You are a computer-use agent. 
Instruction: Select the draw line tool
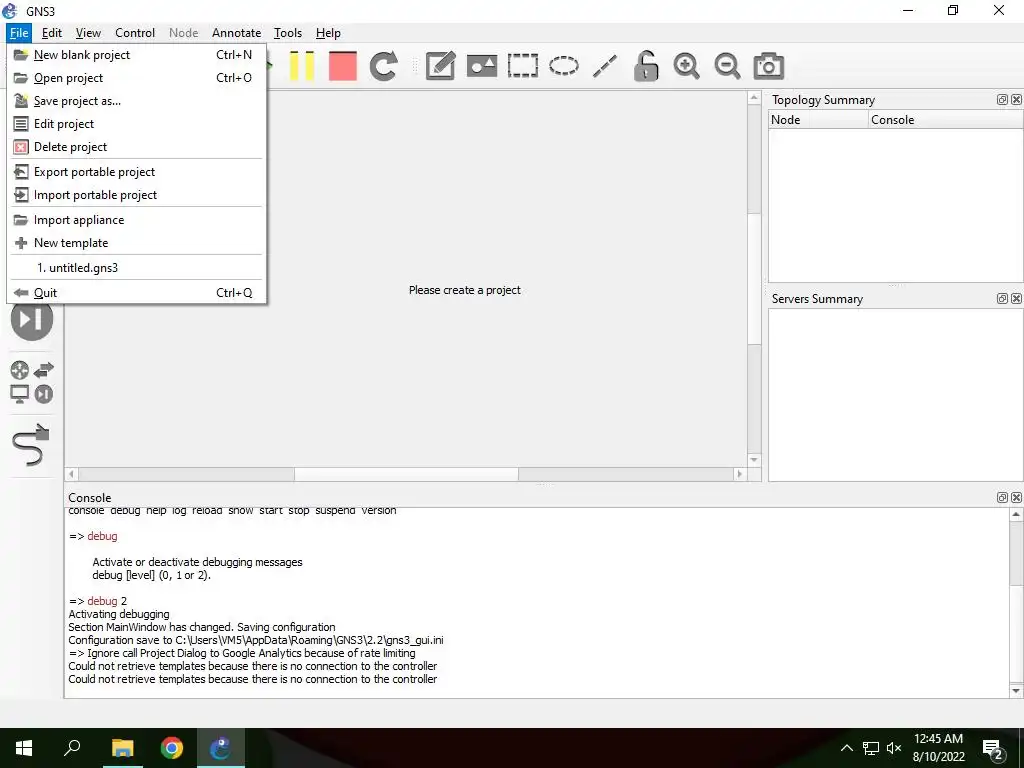[x=605, y=65]
